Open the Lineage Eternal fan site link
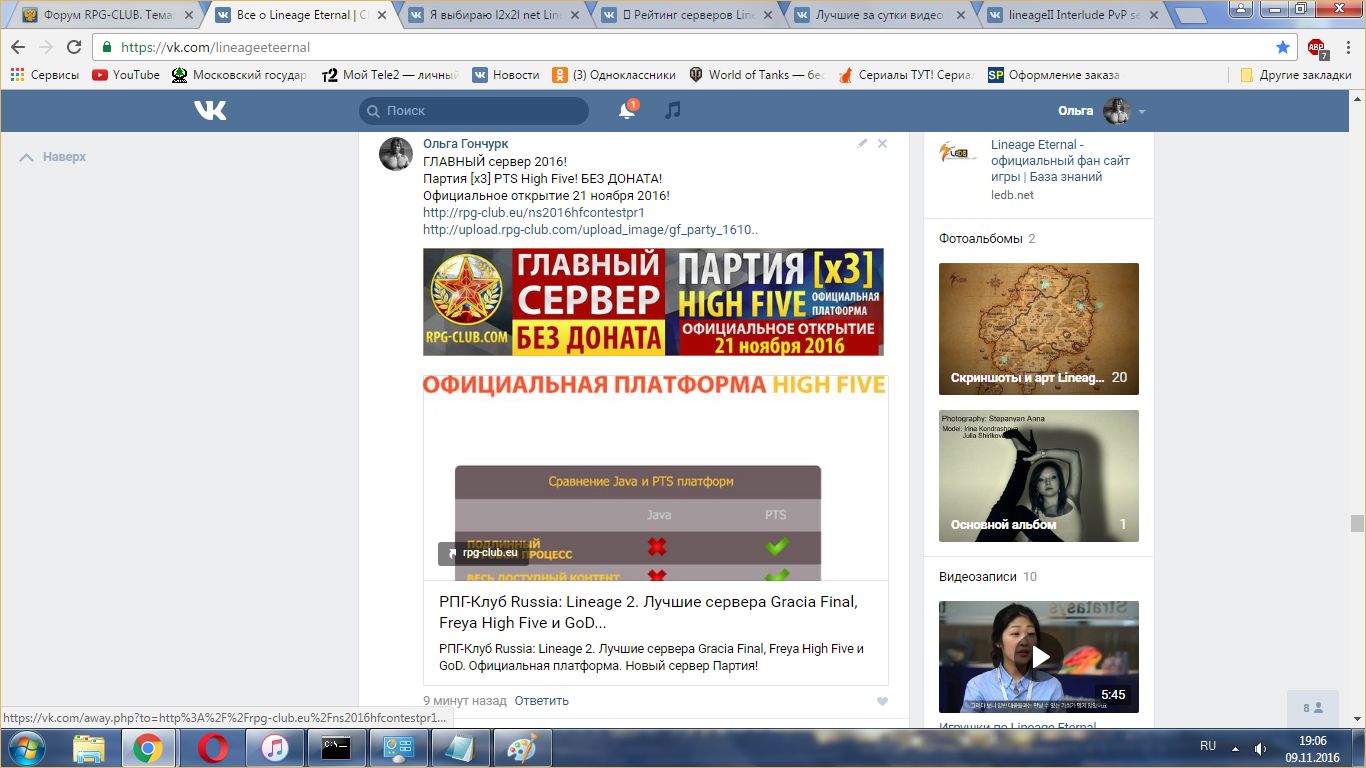The image size is (1366, 768). 1060,160
